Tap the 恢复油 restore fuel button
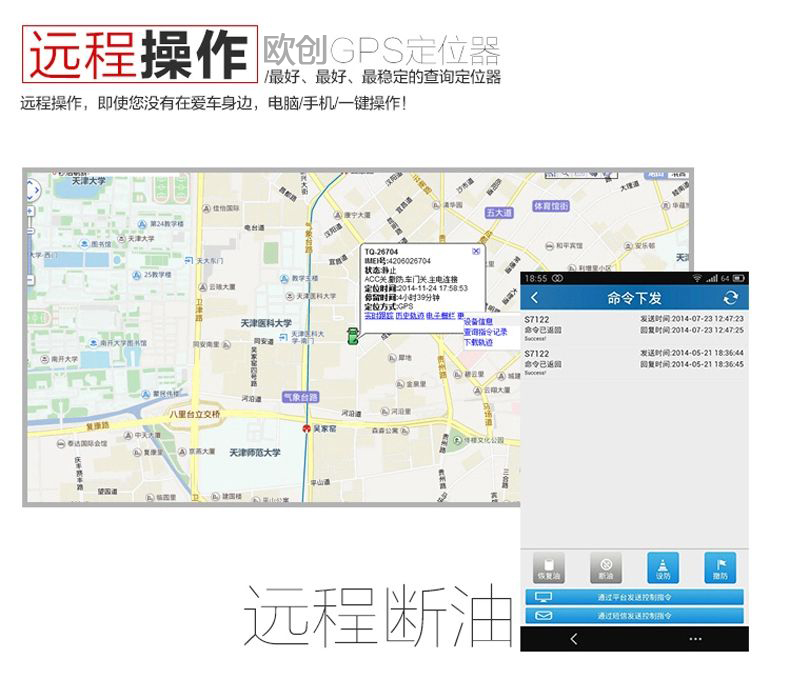790x679 pixels. (549, 568)
